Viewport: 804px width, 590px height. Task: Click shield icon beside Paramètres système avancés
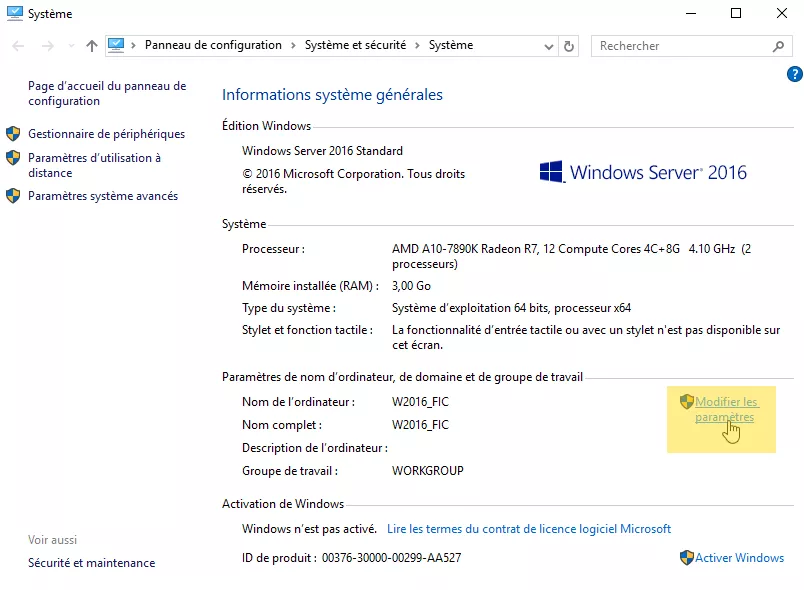tap(13, 196)
